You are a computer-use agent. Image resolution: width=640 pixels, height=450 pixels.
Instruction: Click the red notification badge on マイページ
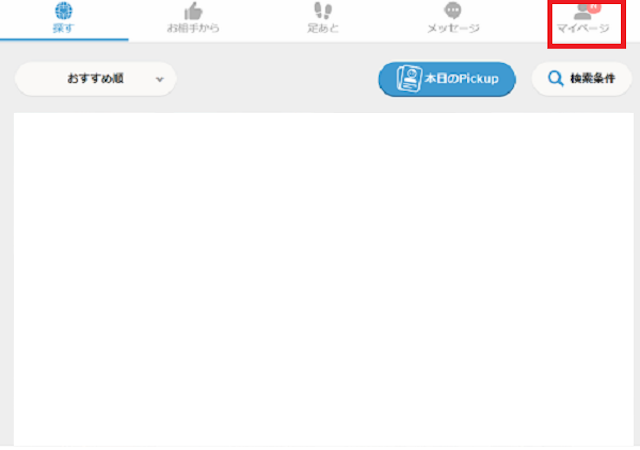pyautogui.click(x=594, y=8)
